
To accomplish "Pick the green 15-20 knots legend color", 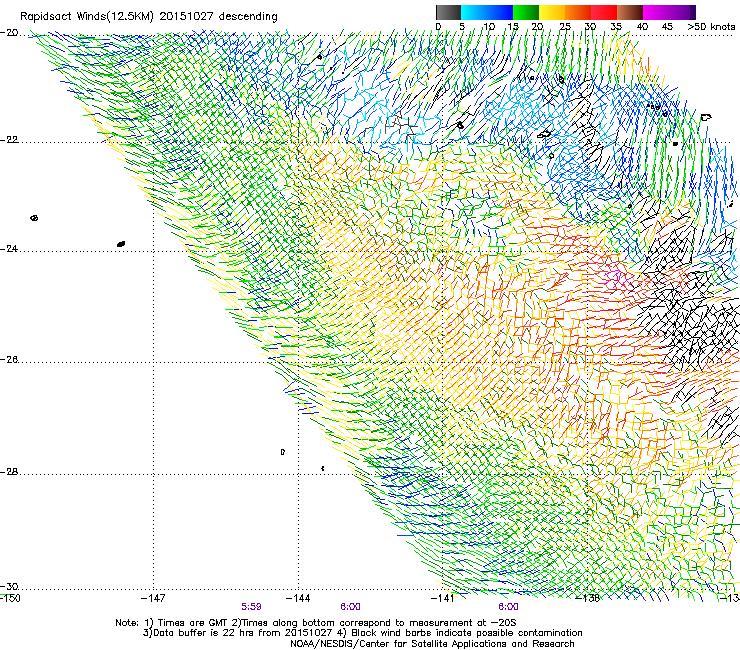I will [x=526, y=12].
